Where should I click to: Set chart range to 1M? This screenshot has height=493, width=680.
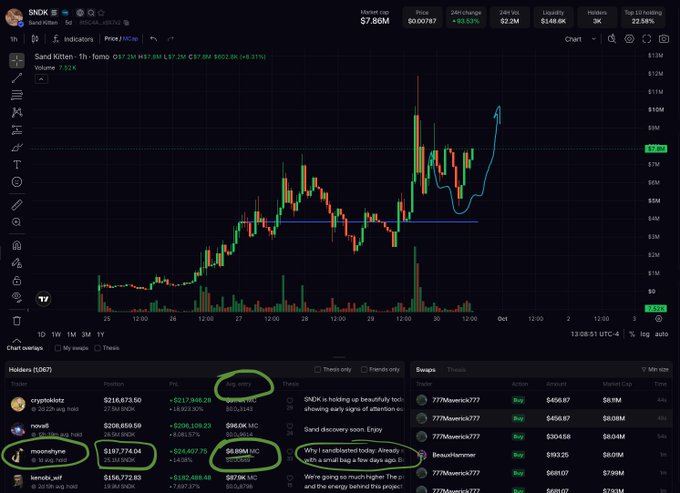point(72,334)
